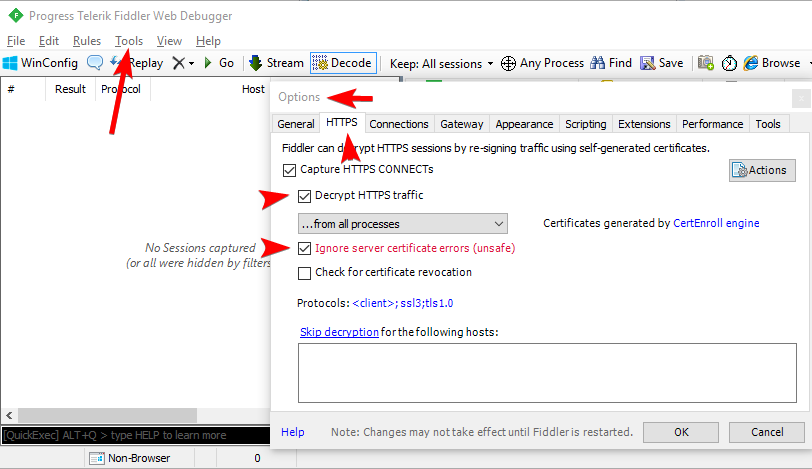Click the CertEnroll engine link

(x=715, y=224)
